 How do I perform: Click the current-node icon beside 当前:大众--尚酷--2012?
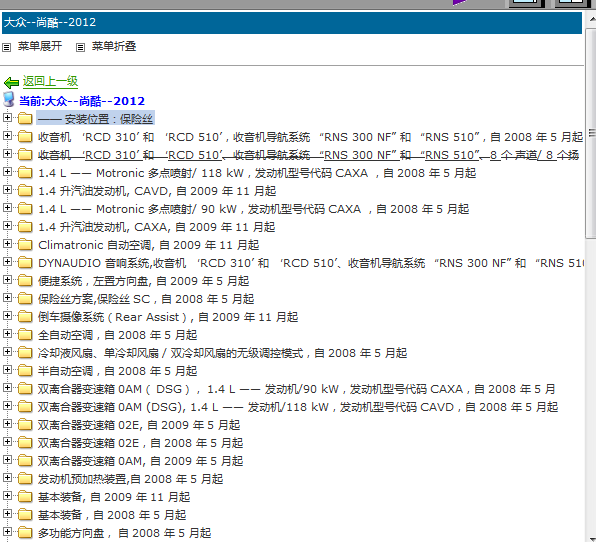9,100
